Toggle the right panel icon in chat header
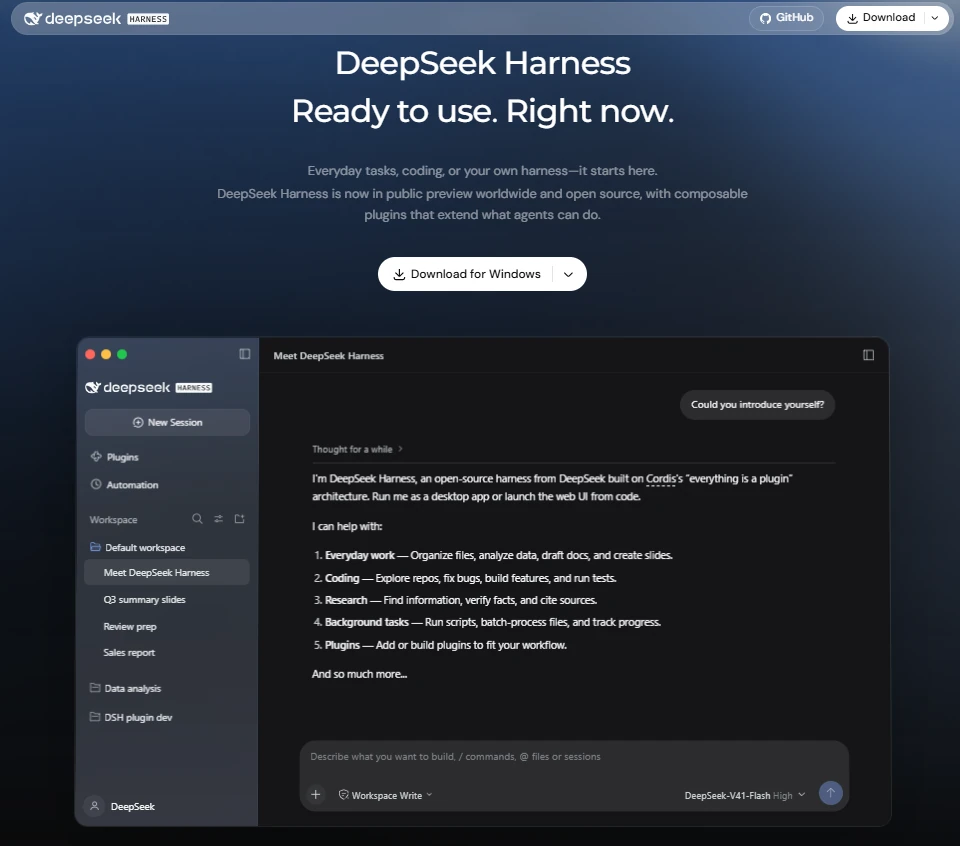The height and width of the screenshot is (846, 960). point(868,355)
